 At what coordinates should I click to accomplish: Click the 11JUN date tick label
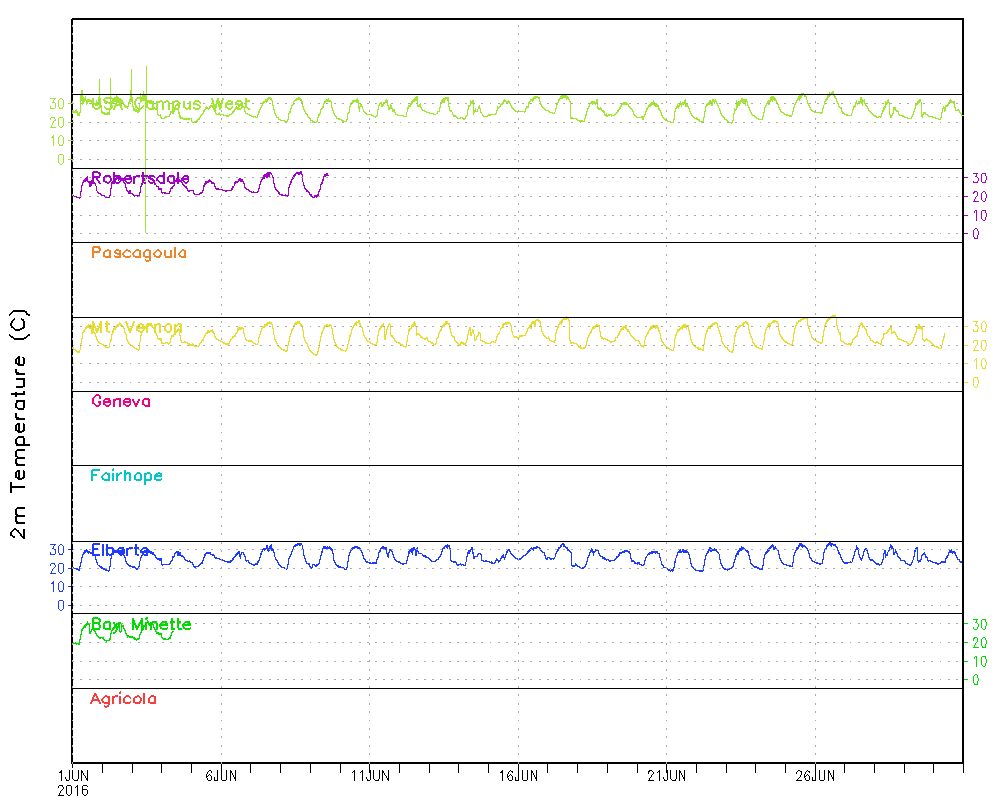click(369, 775)
